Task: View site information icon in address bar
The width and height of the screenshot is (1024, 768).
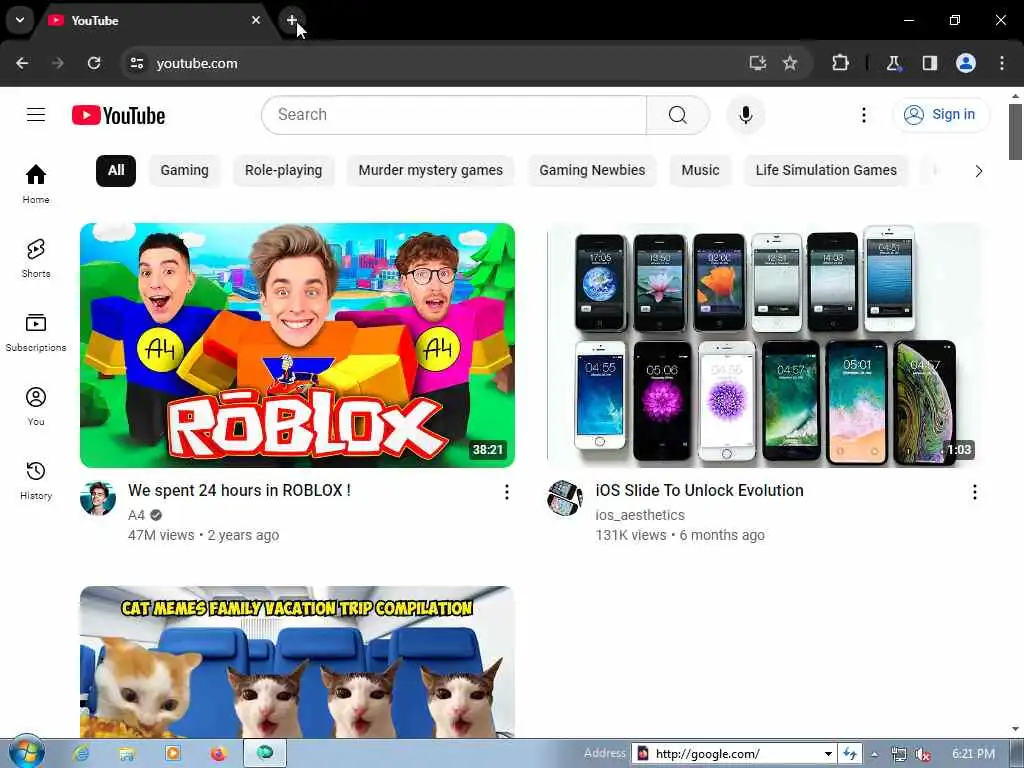Action: coord(136,63)
